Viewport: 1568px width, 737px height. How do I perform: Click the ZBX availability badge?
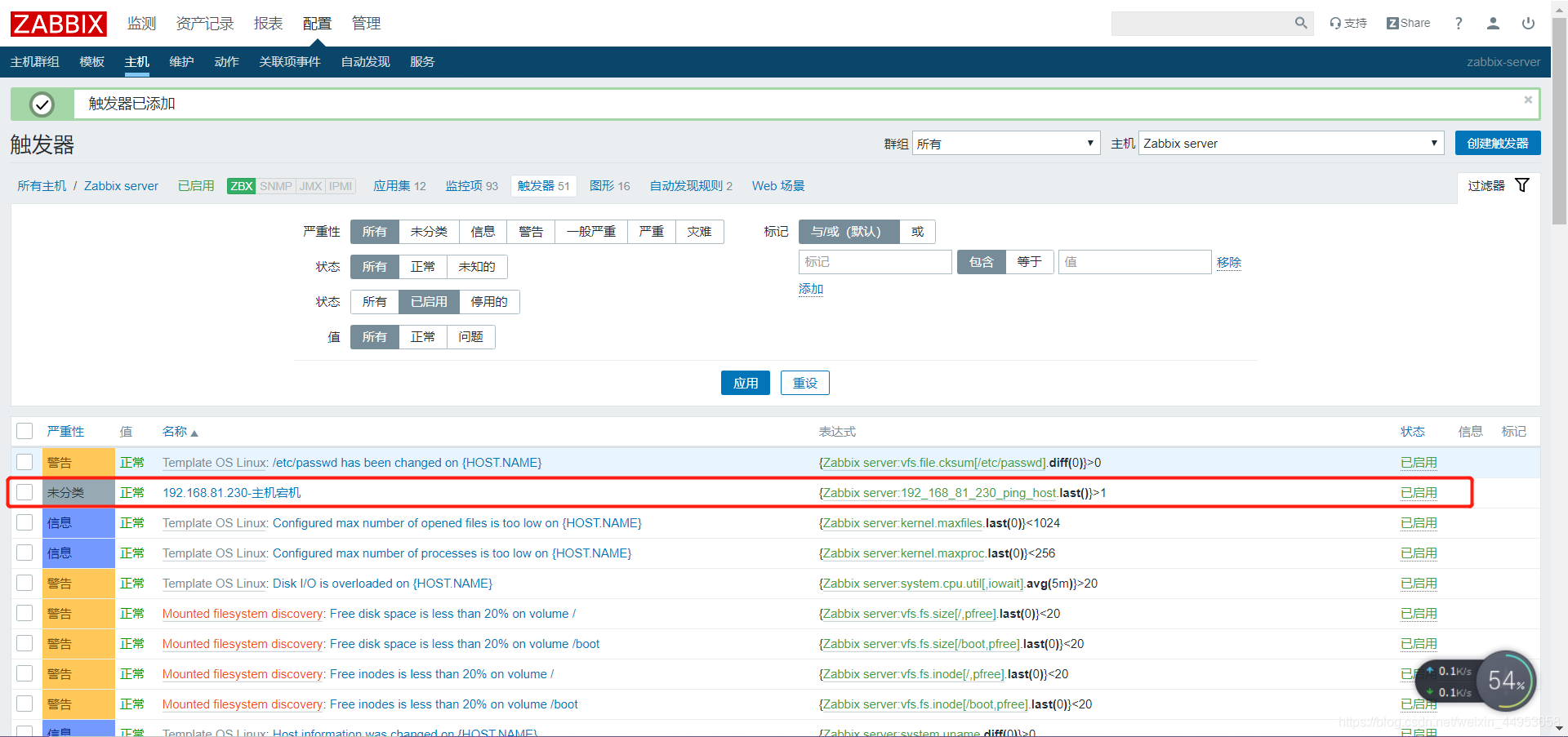[x=241, y=186]
